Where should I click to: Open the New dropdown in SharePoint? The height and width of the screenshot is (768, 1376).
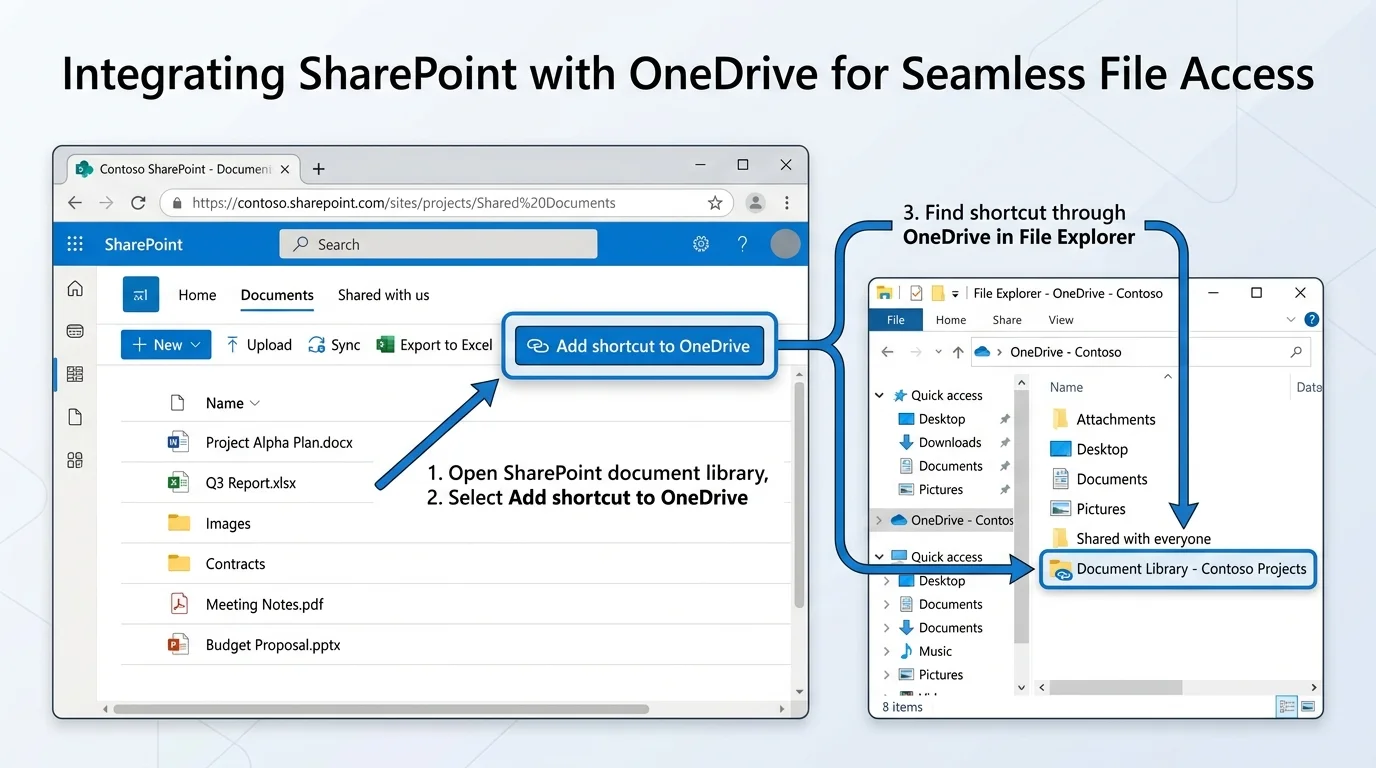click(x=166, y=345)
